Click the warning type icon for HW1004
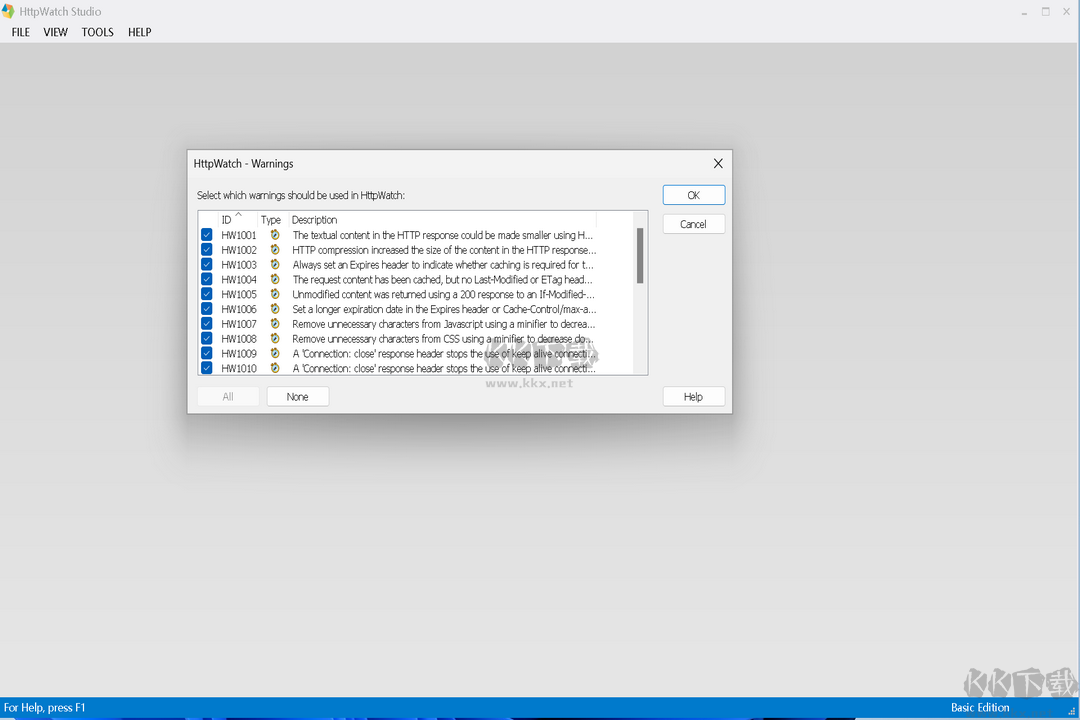1080x720 pixels. pyautogui.click(x=275, y=279)
